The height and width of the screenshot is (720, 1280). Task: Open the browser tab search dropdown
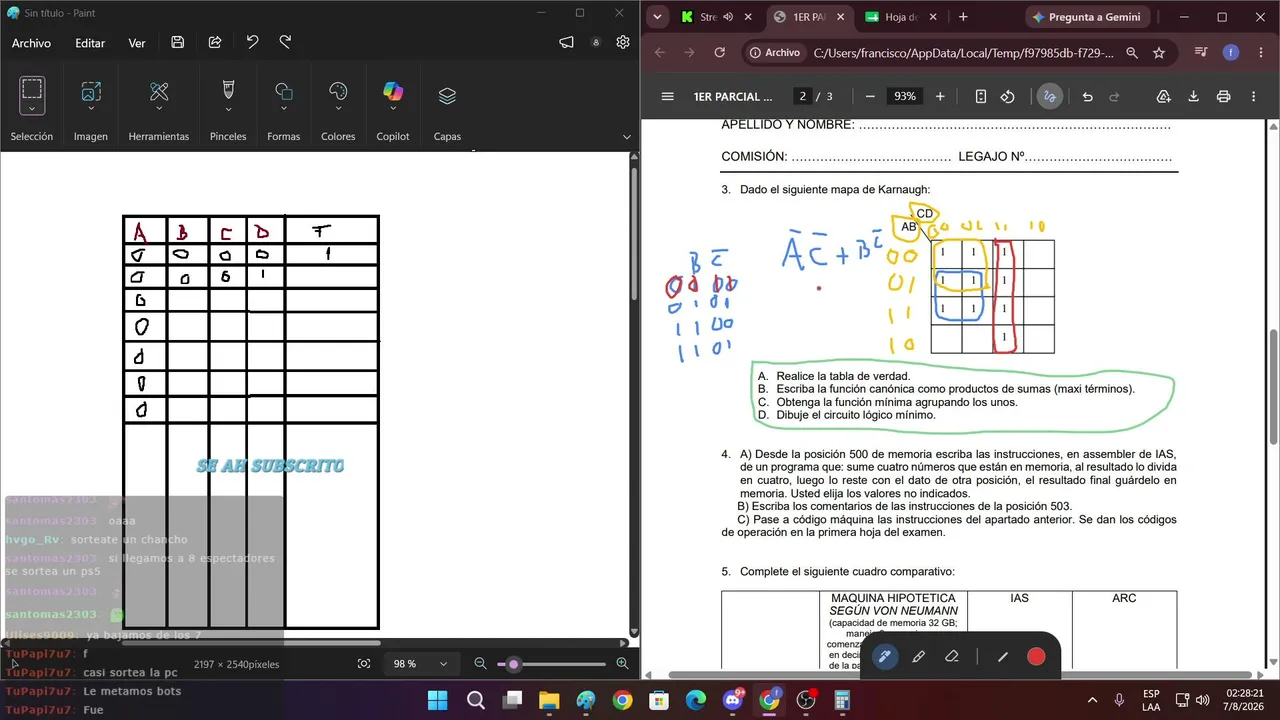(x=657, y=17)
